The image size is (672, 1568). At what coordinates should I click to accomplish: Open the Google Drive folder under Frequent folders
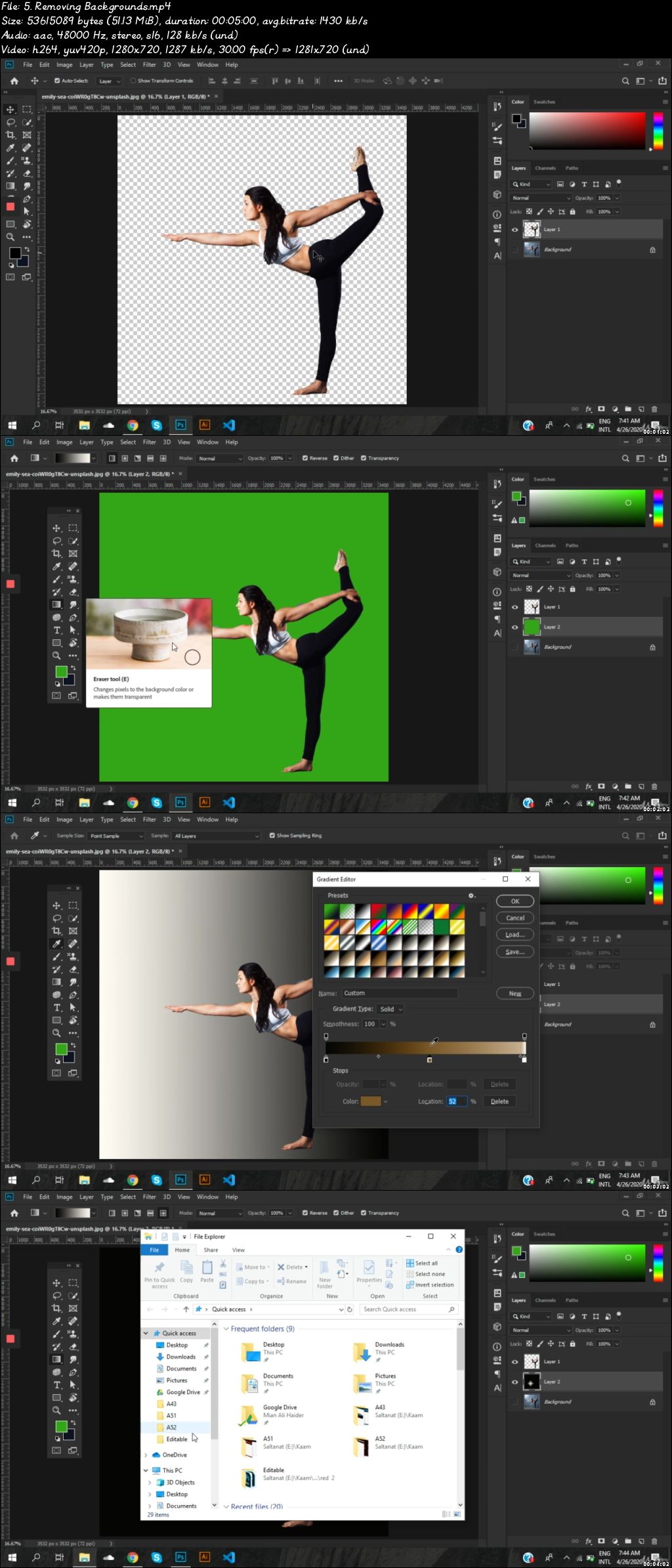pyautogui.click(x=272, y=1414)
